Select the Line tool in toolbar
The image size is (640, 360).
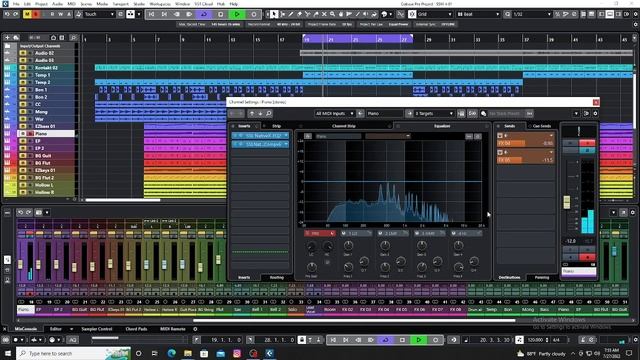click(x=358, y=14)
